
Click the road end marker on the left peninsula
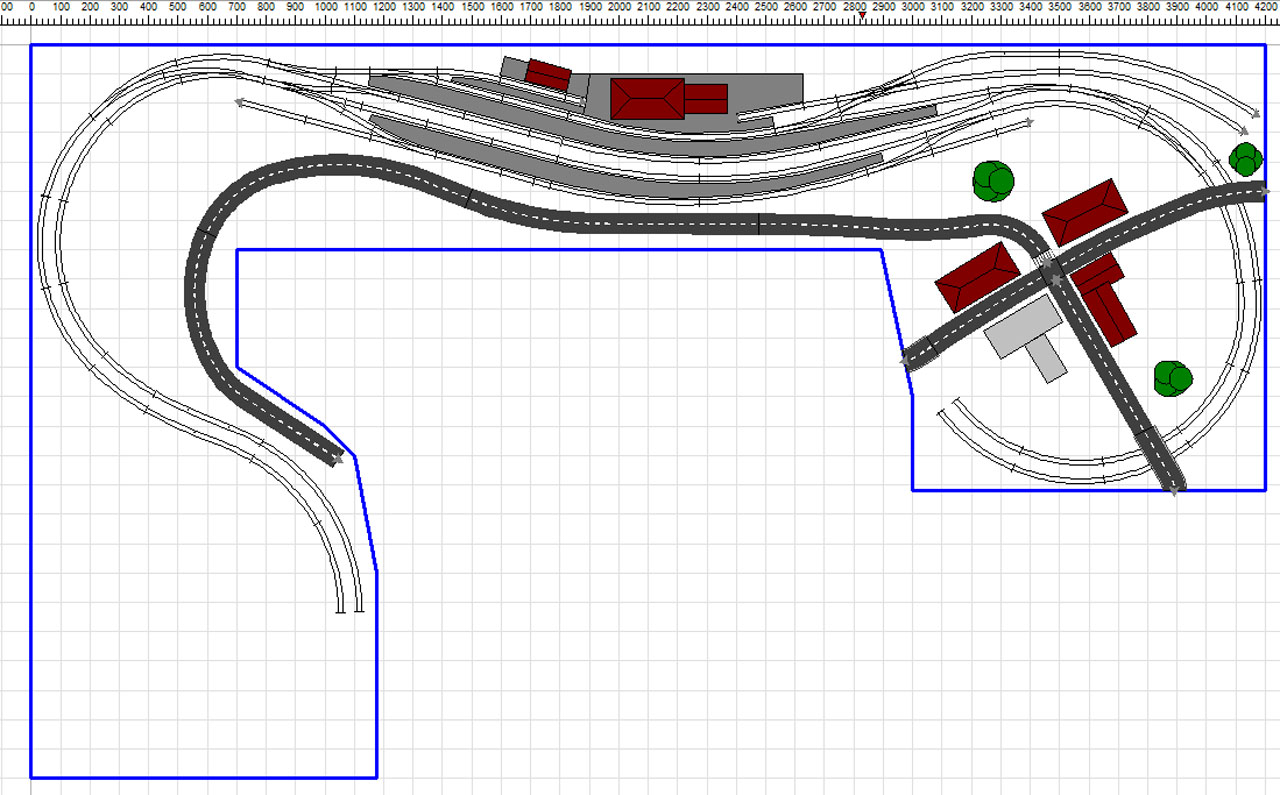[x=337, y=460]
